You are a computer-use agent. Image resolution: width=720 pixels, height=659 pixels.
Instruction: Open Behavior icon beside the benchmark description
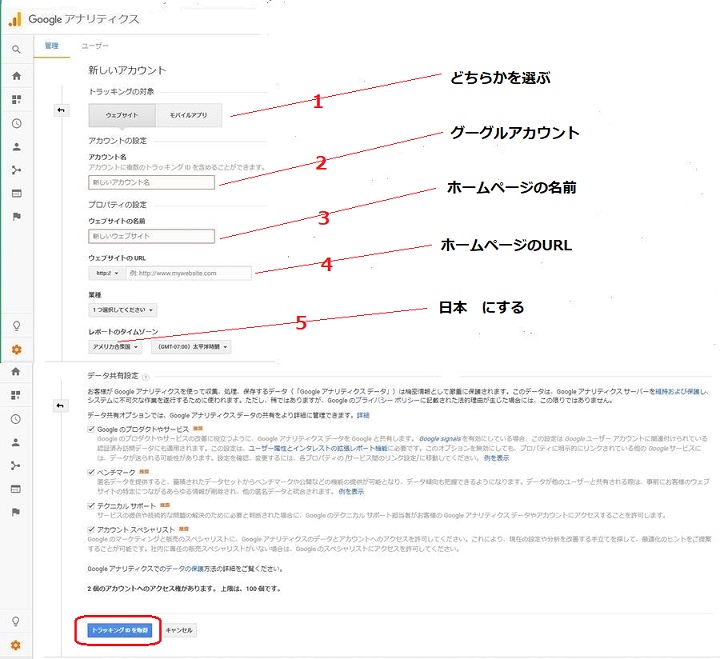pos(16,489)
